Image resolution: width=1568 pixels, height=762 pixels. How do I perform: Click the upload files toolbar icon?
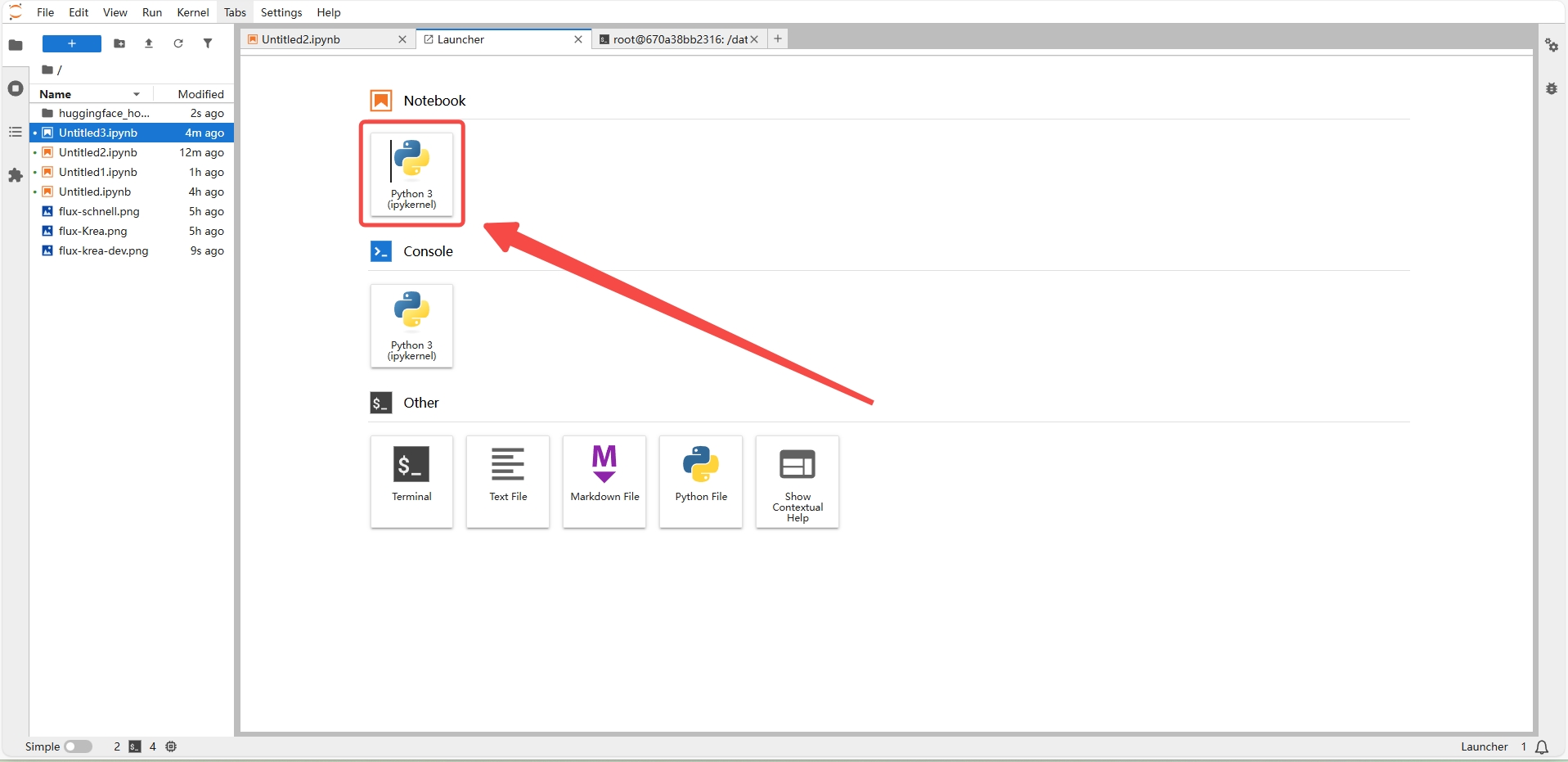coord(149,43)
